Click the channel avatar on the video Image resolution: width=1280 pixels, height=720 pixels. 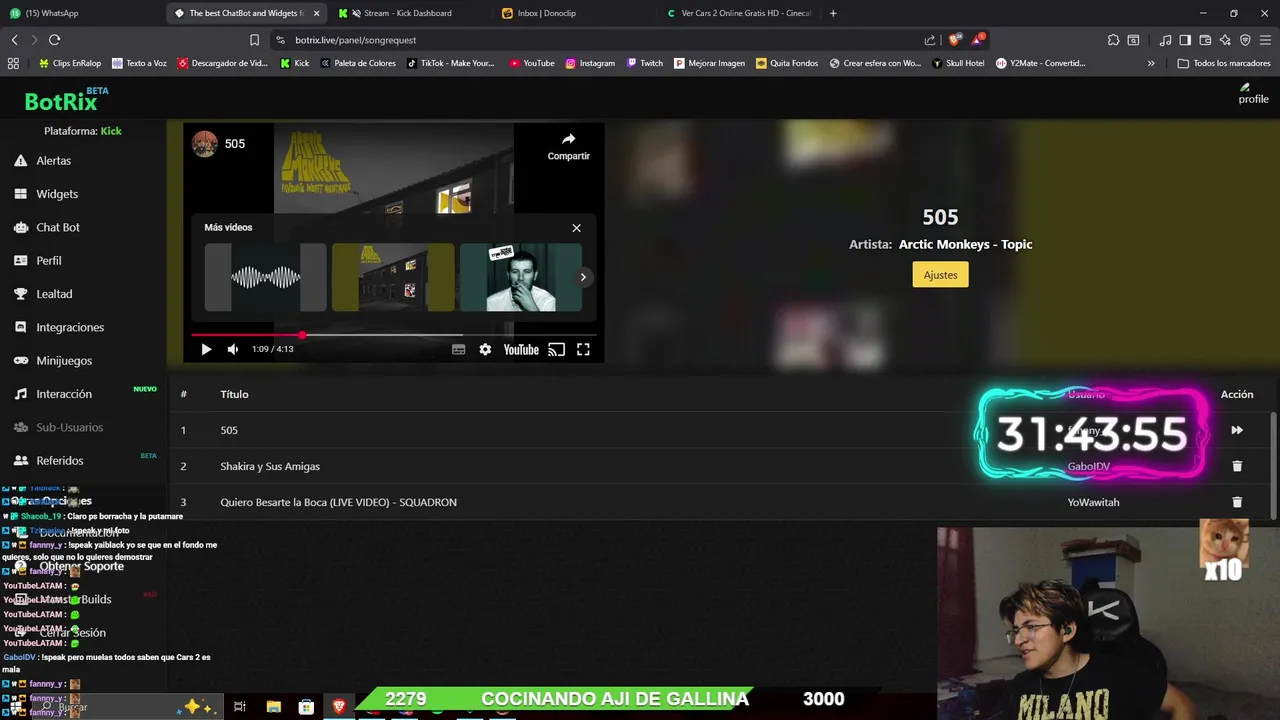tap(205, 143)
